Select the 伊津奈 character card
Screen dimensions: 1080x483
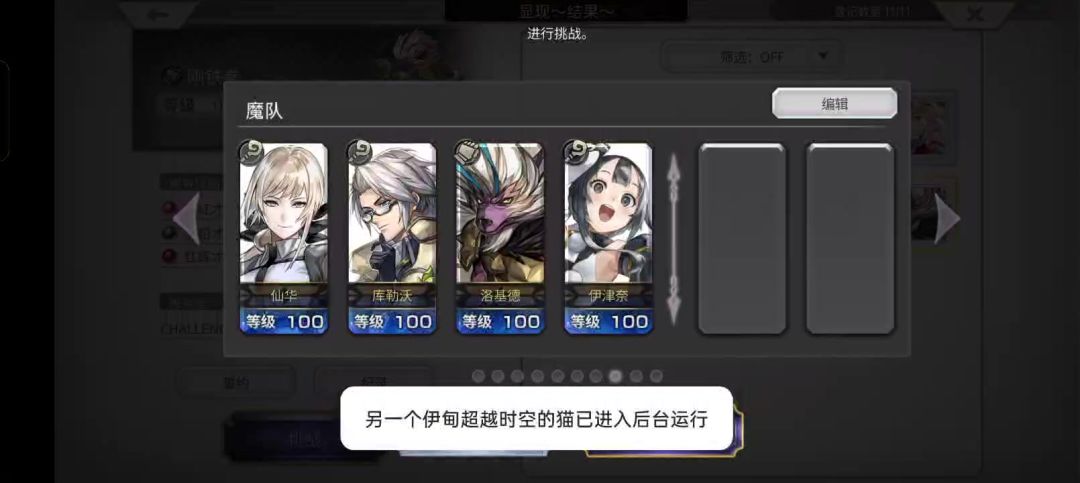[x=608, y=238]
